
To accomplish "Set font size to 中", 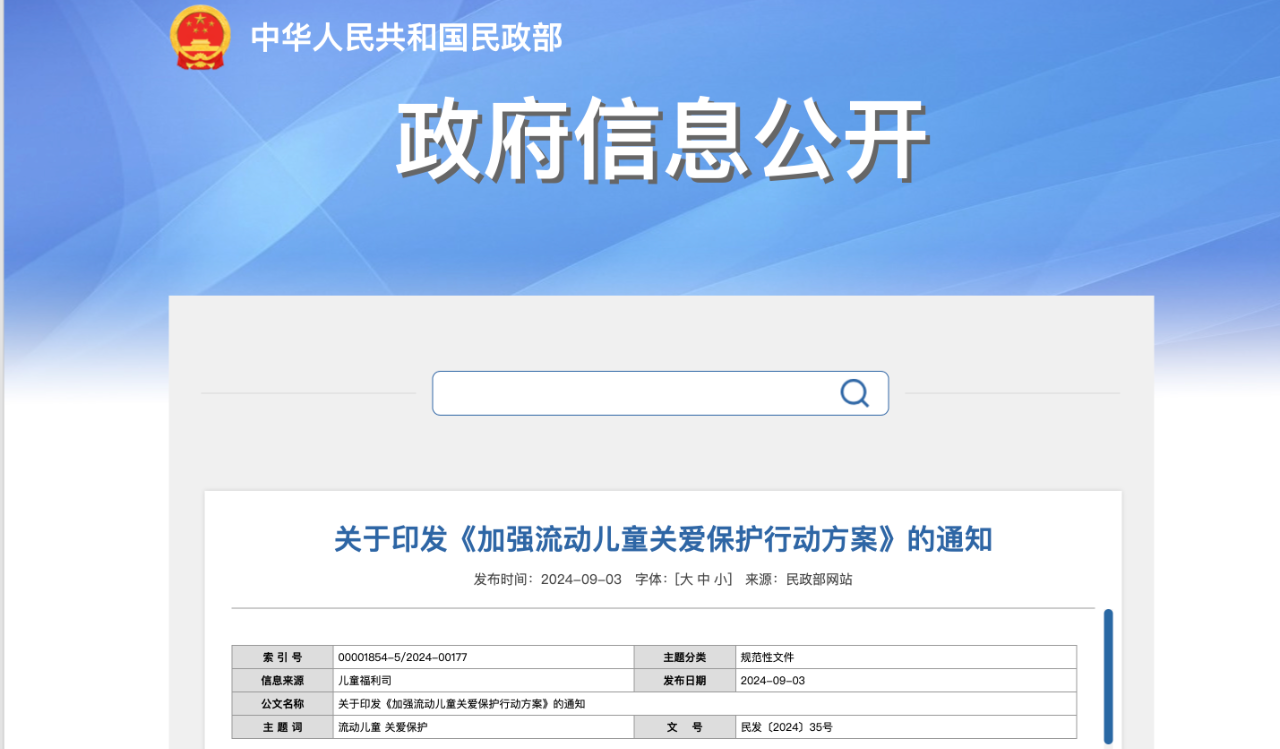I will click(704, 579).
